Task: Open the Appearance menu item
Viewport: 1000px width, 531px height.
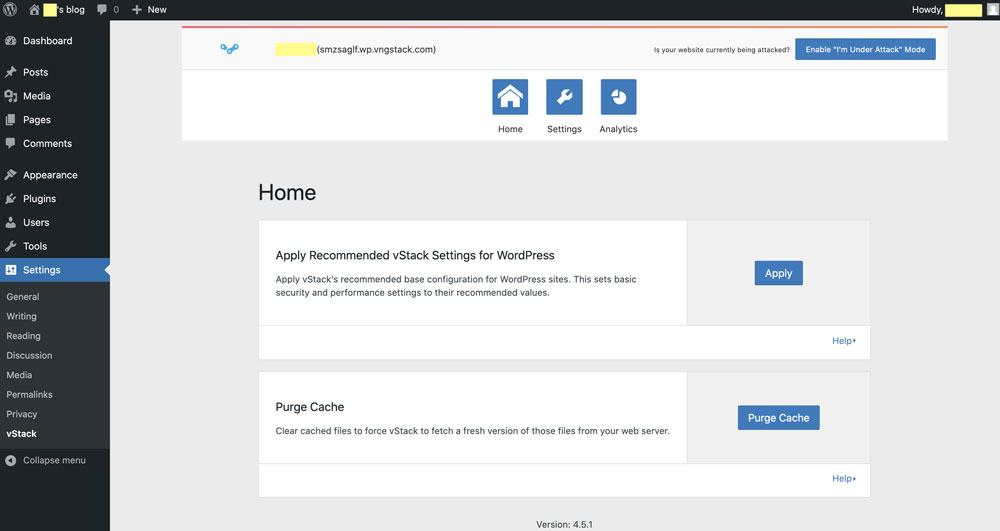Action: 55,175
